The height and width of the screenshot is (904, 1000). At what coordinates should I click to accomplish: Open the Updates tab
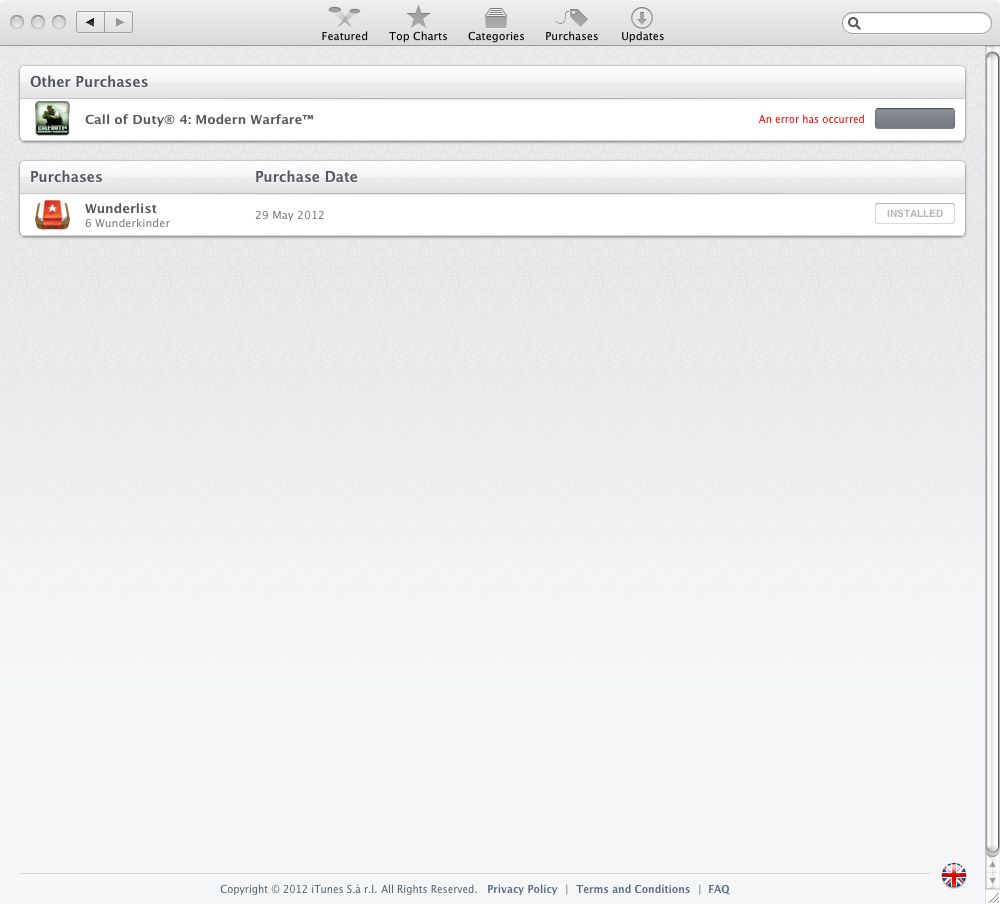coord(642,24)
